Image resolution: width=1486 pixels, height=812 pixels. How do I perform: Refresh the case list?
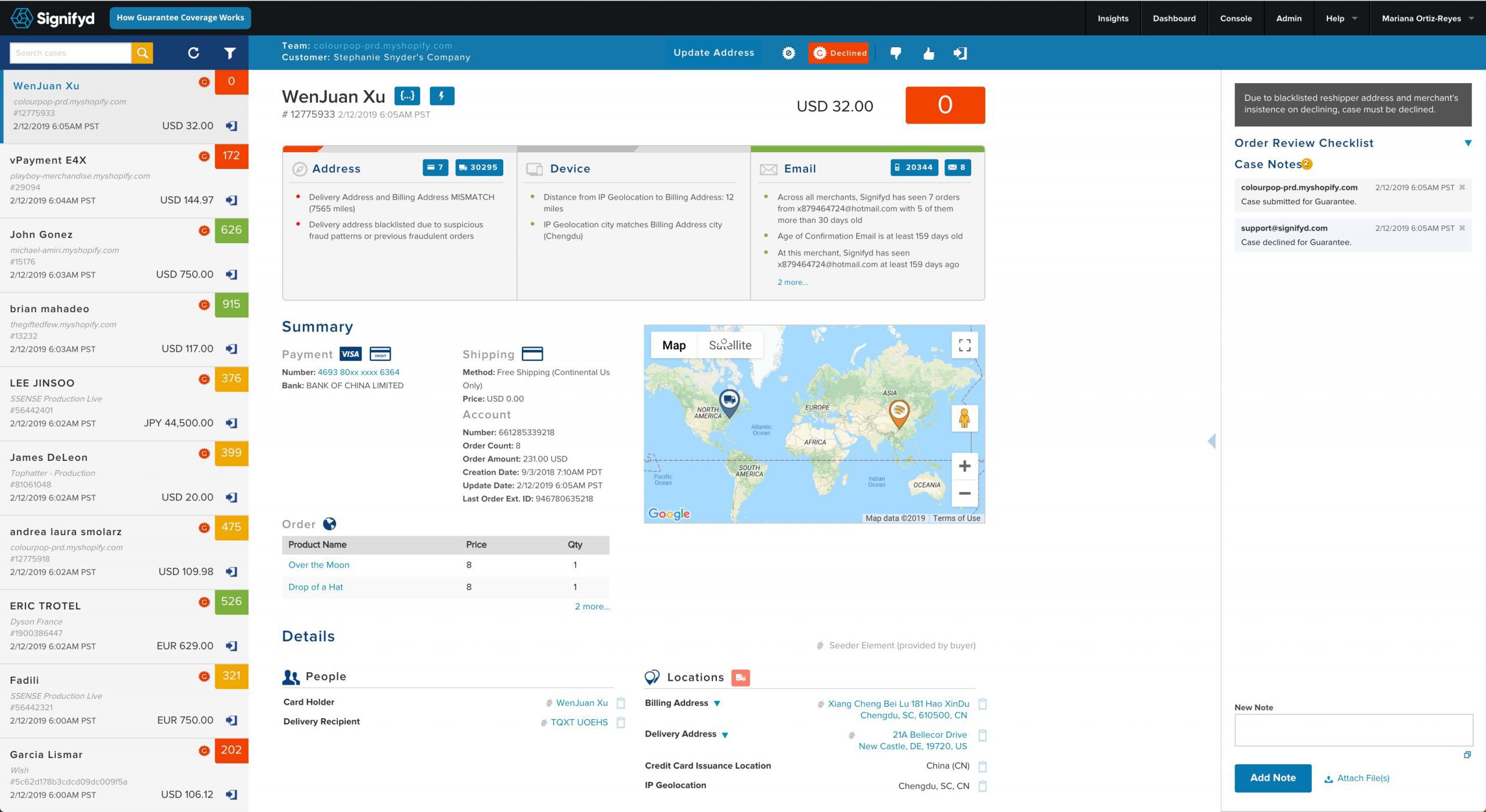coord(194,53)
